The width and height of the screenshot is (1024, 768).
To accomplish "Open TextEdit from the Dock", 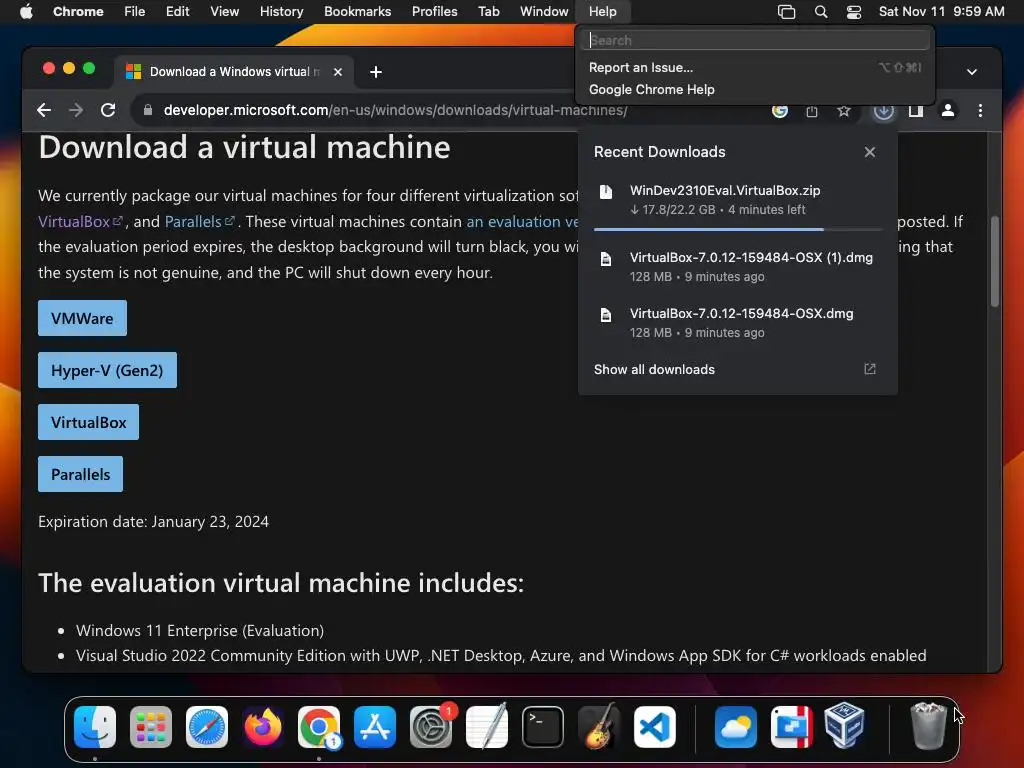I will [x=487, y=727].
